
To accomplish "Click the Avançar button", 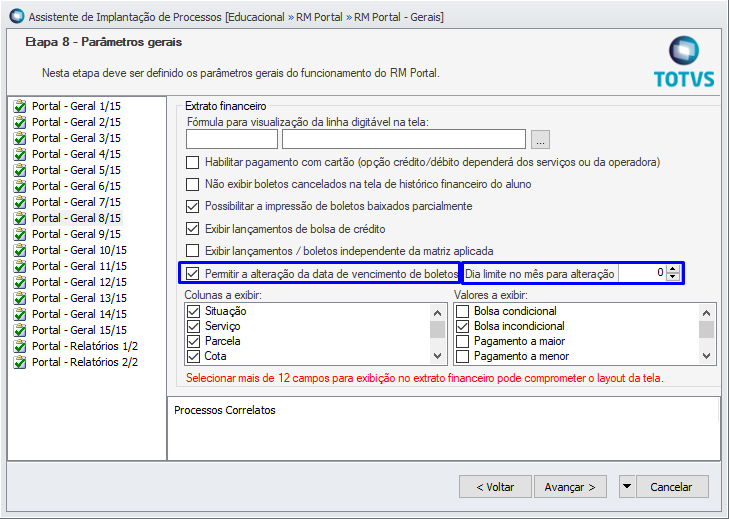I will (x=571, y=487).
